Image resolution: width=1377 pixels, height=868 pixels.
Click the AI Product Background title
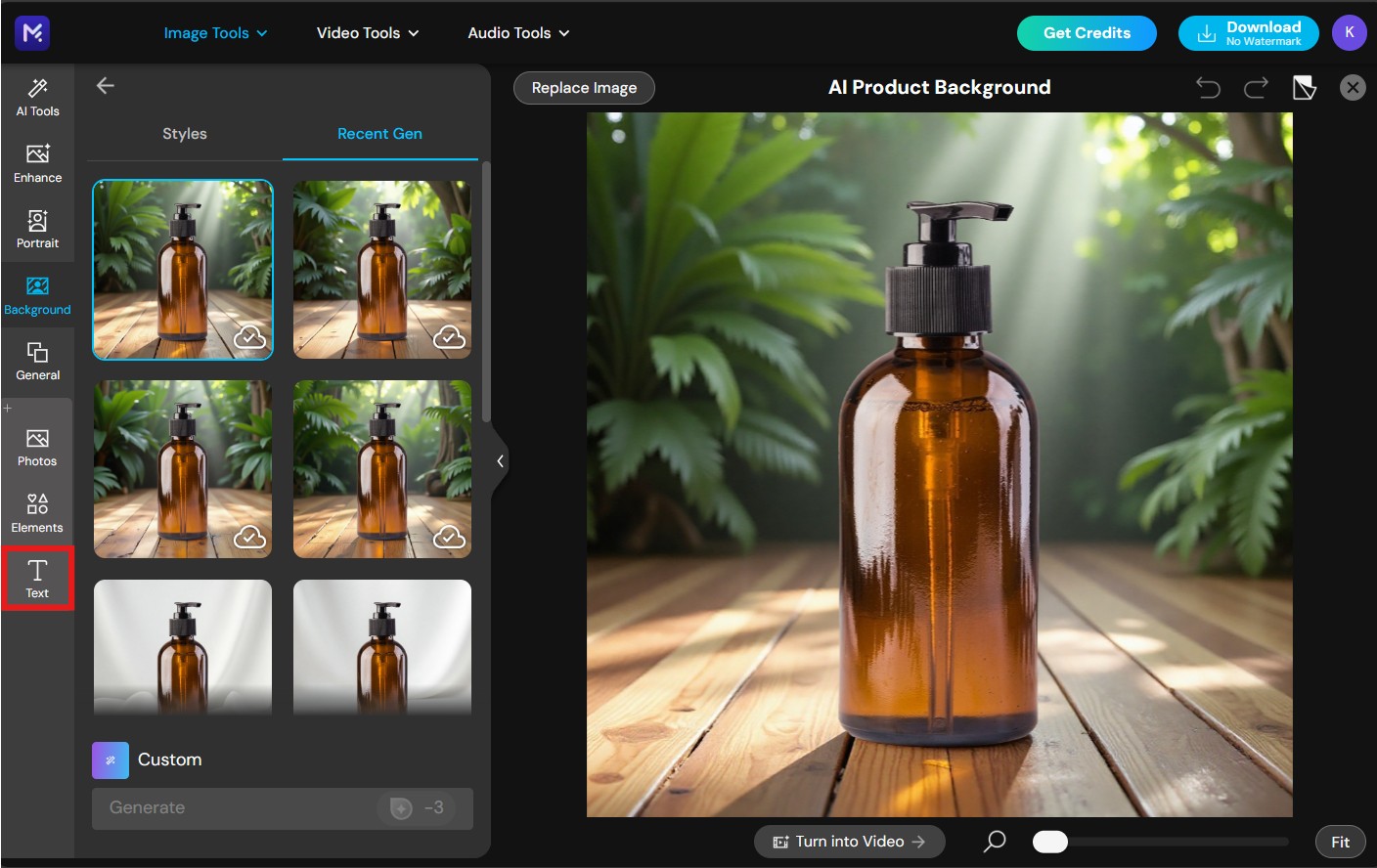click(940, 87)
